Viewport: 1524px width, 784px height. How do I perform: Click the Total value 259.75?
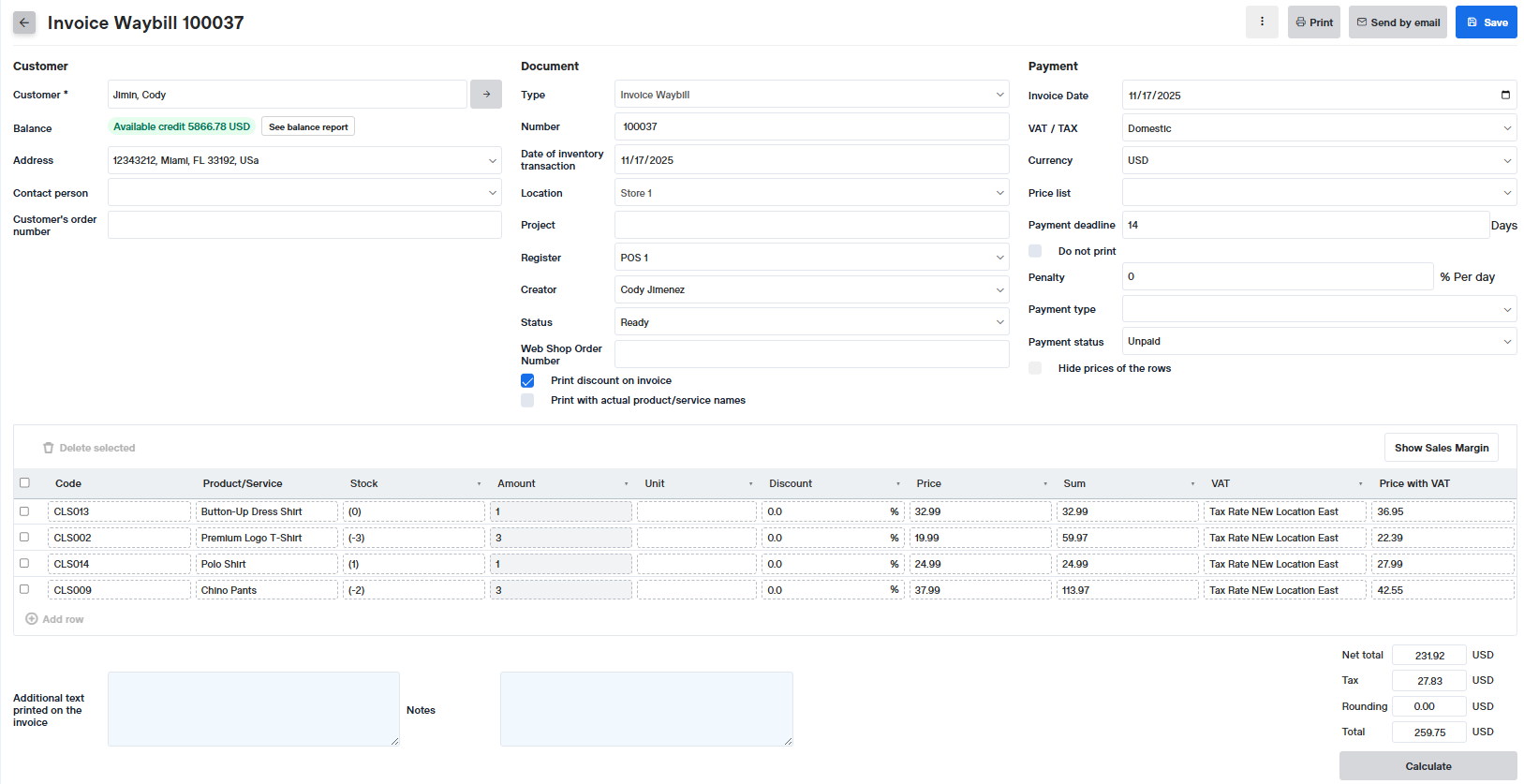[1428, 732]
